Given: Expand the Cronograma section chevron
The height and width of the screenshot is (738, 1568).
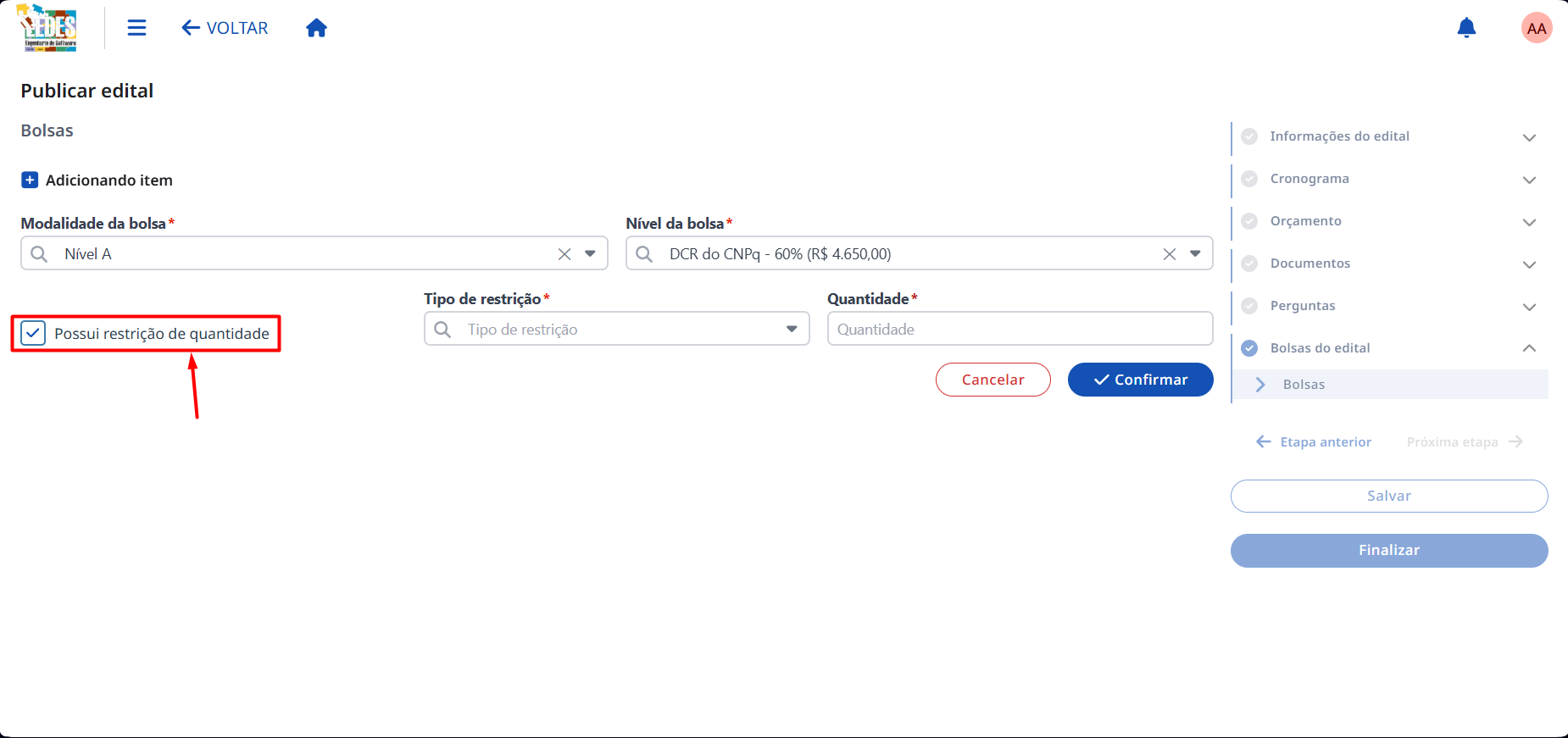Looking at the screenshot, I should [1529, 180].
